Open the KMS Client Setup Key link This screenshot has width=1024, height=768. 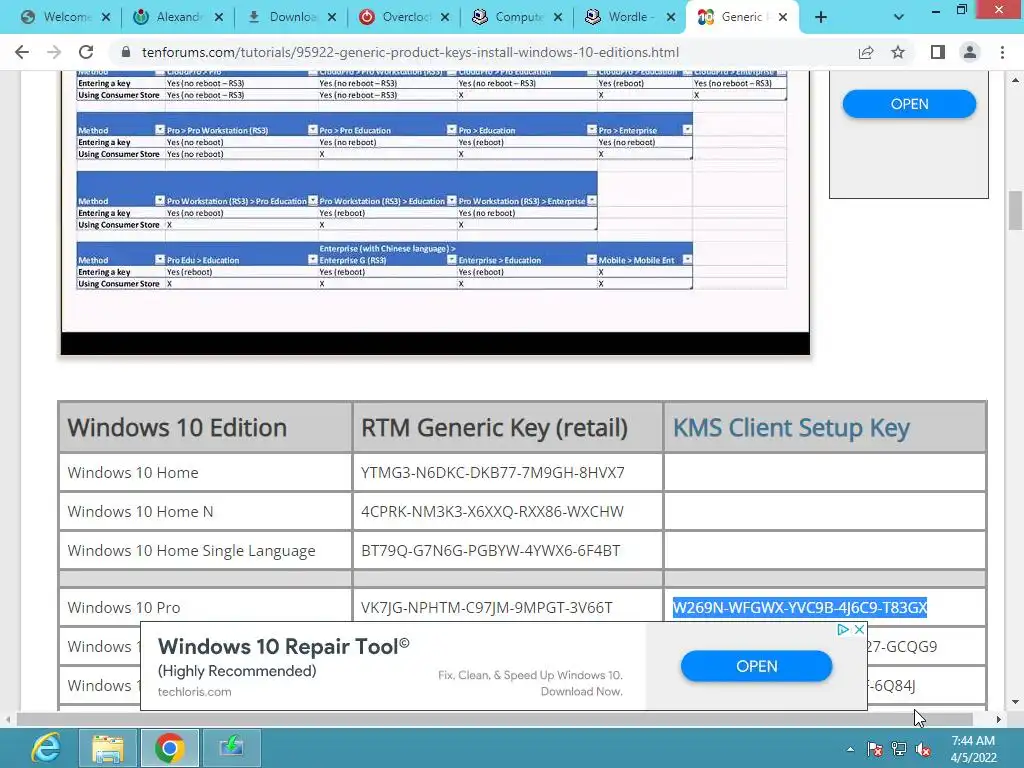tap(791, 428)
